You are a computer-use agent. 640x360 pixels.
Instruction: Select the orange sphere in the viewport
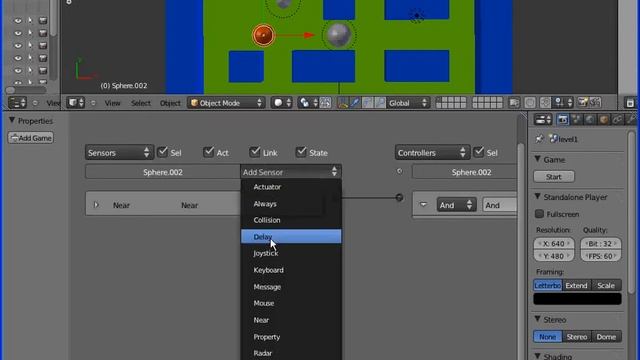(263, 35)
